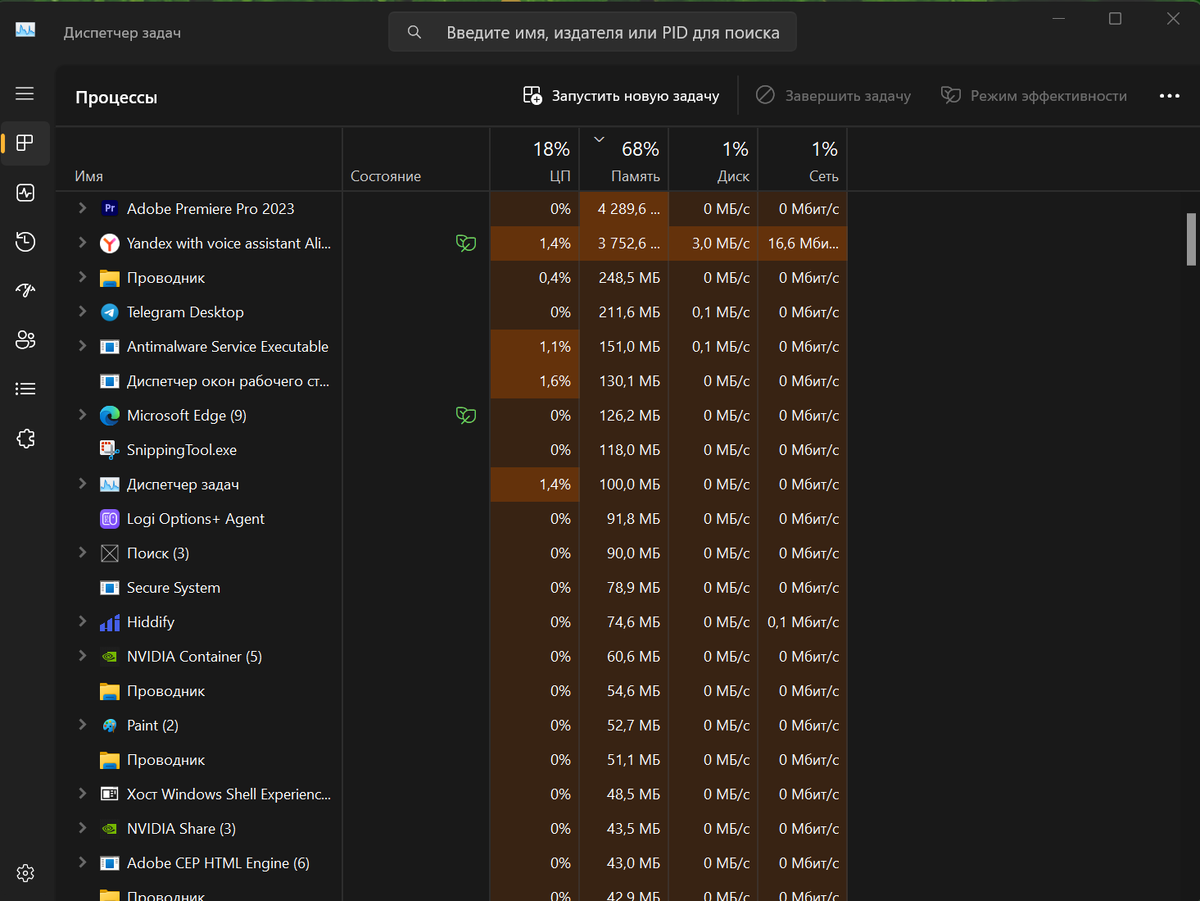Click the NVIDIA Container icon
Viewport: 1200px width, 901px height.
[110, 657]
